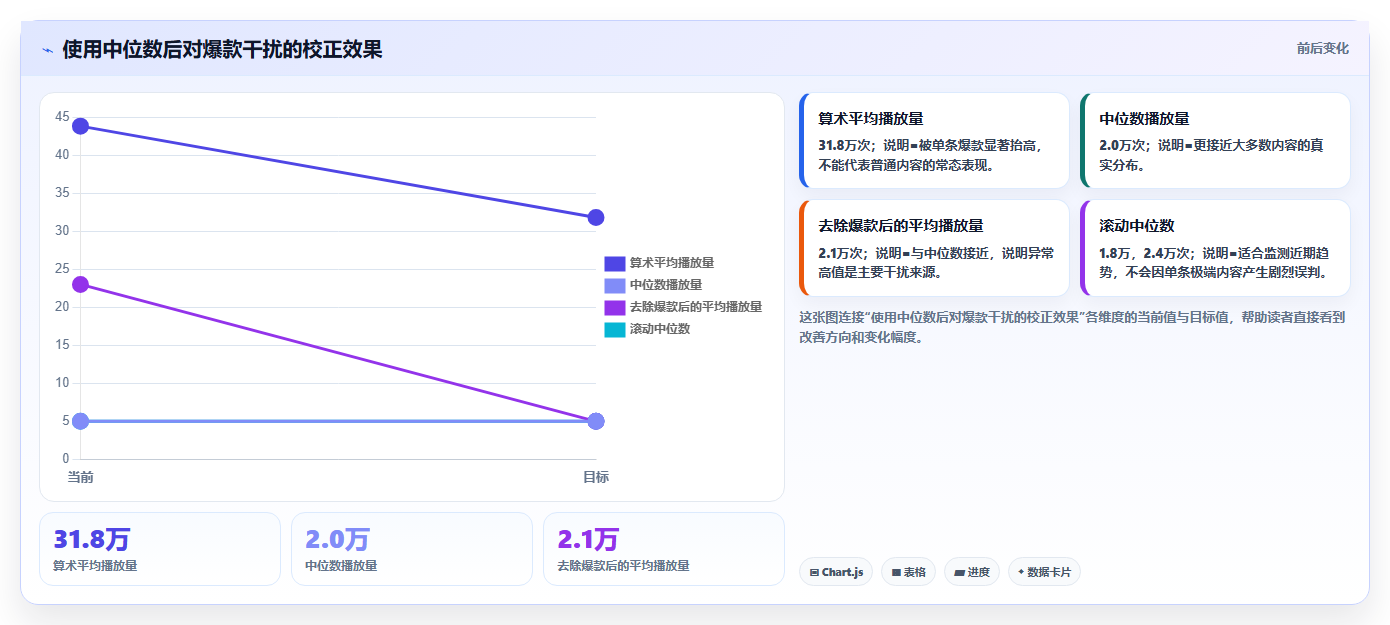1390x625 pixels.
Task: Click the 目标 x-axis label
Action: tap(596, 477)
